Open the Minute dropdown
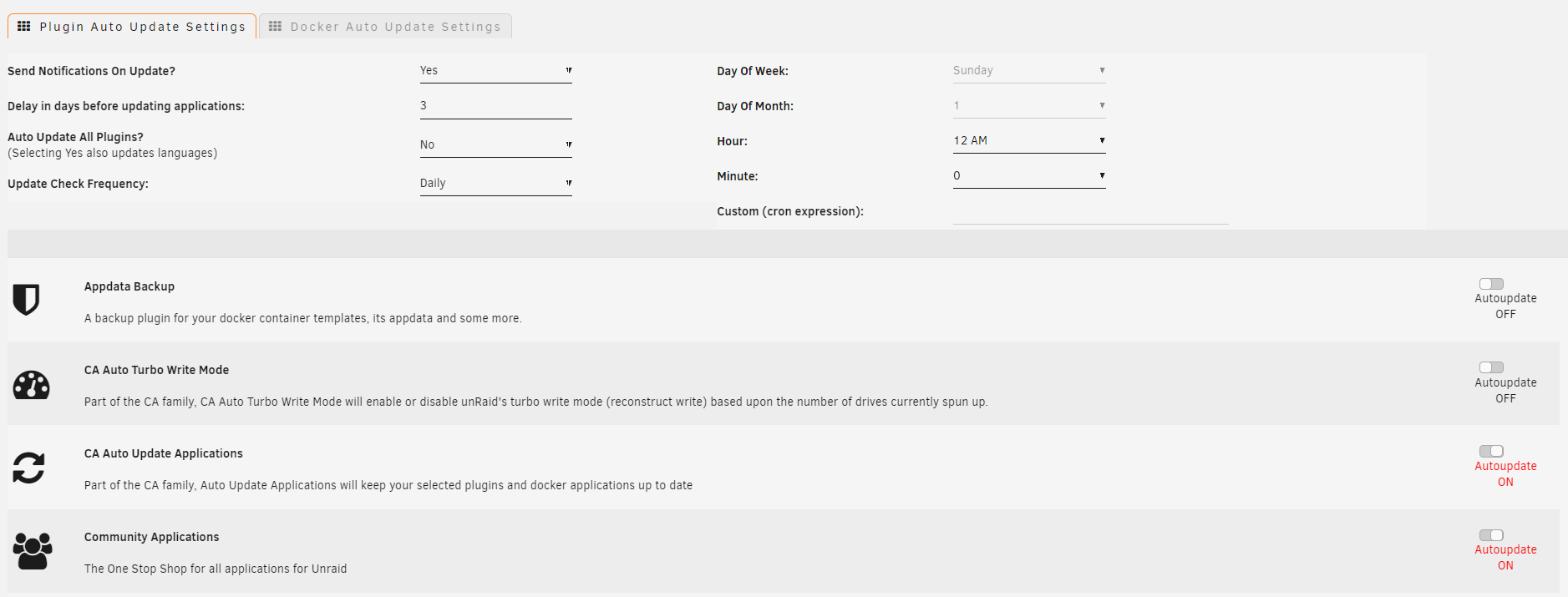This screenshot has height=597, width=1568. [x=1029, y=176]
